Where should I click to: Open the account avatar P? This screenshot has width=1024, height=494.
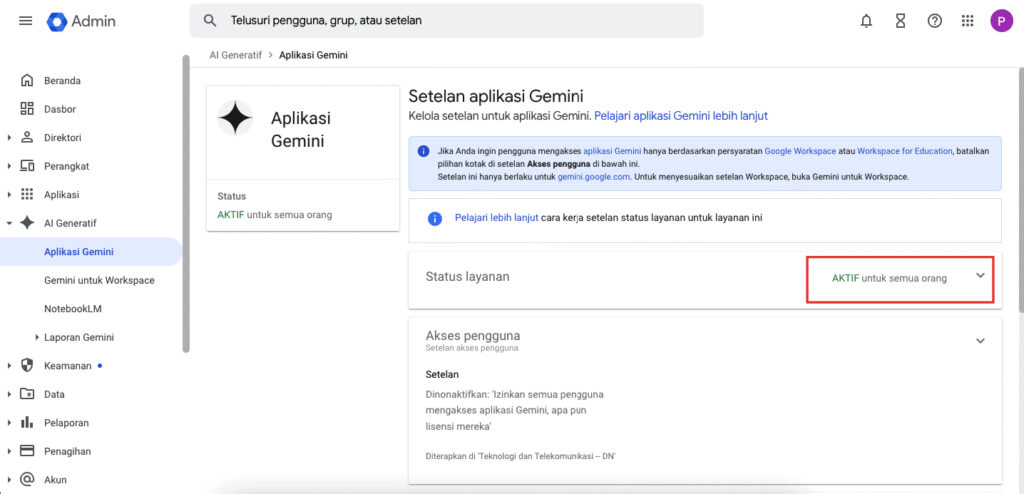tap(1001, 21)
